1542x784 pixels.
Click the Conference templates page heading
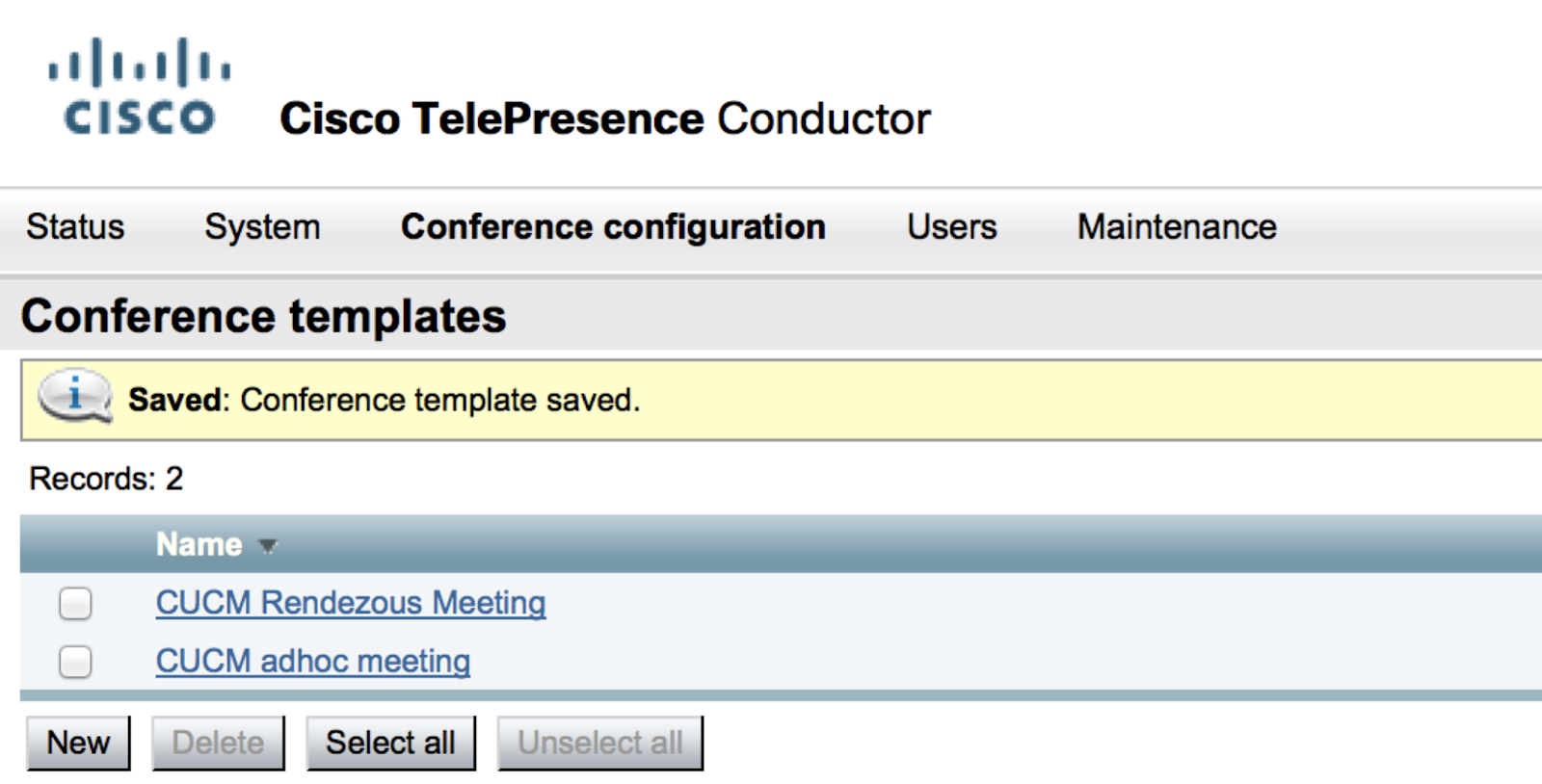coord(263,317)
